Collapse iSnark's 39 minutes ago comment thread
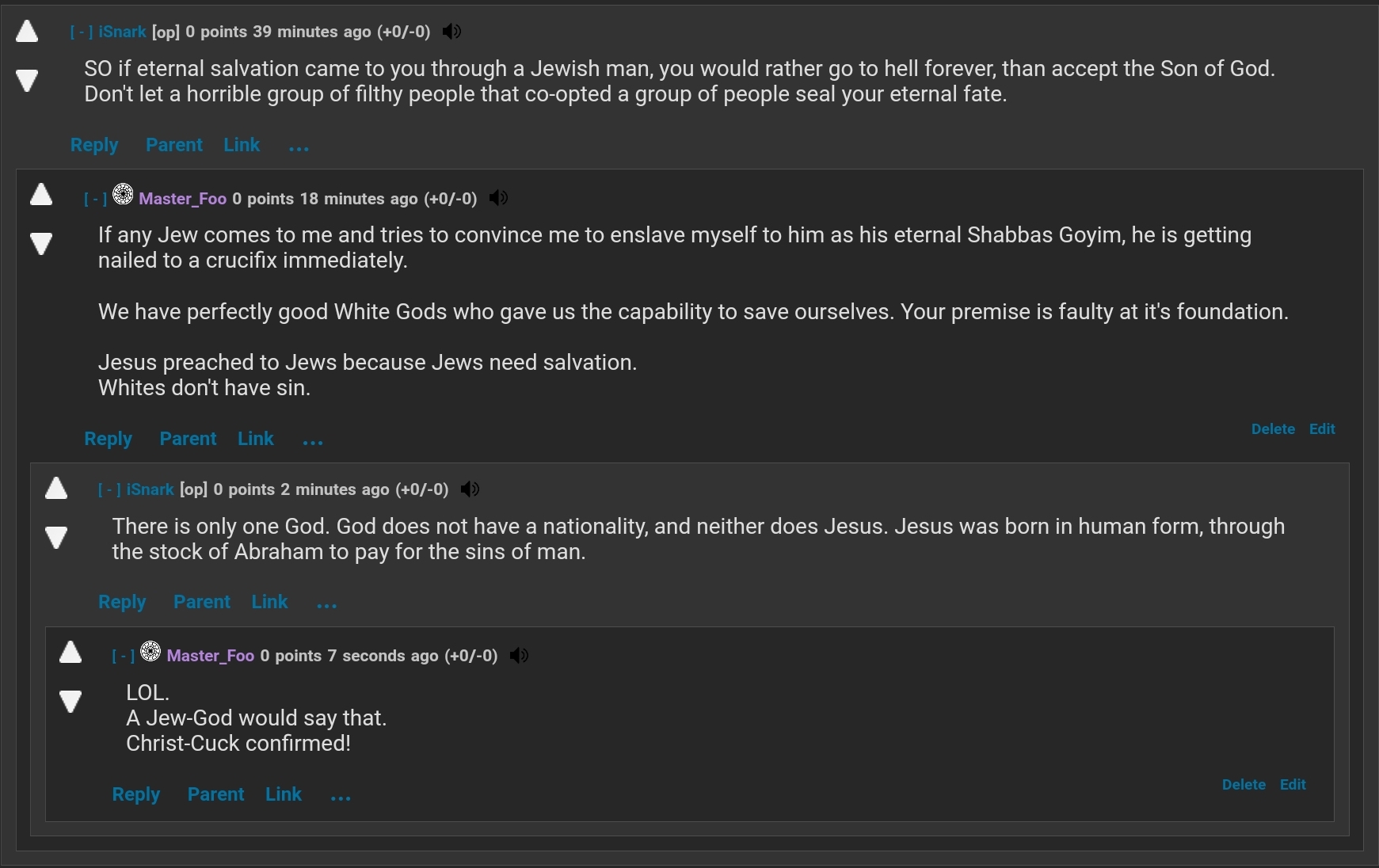This screenshot has width=1379, height=868. coord(82,32)
